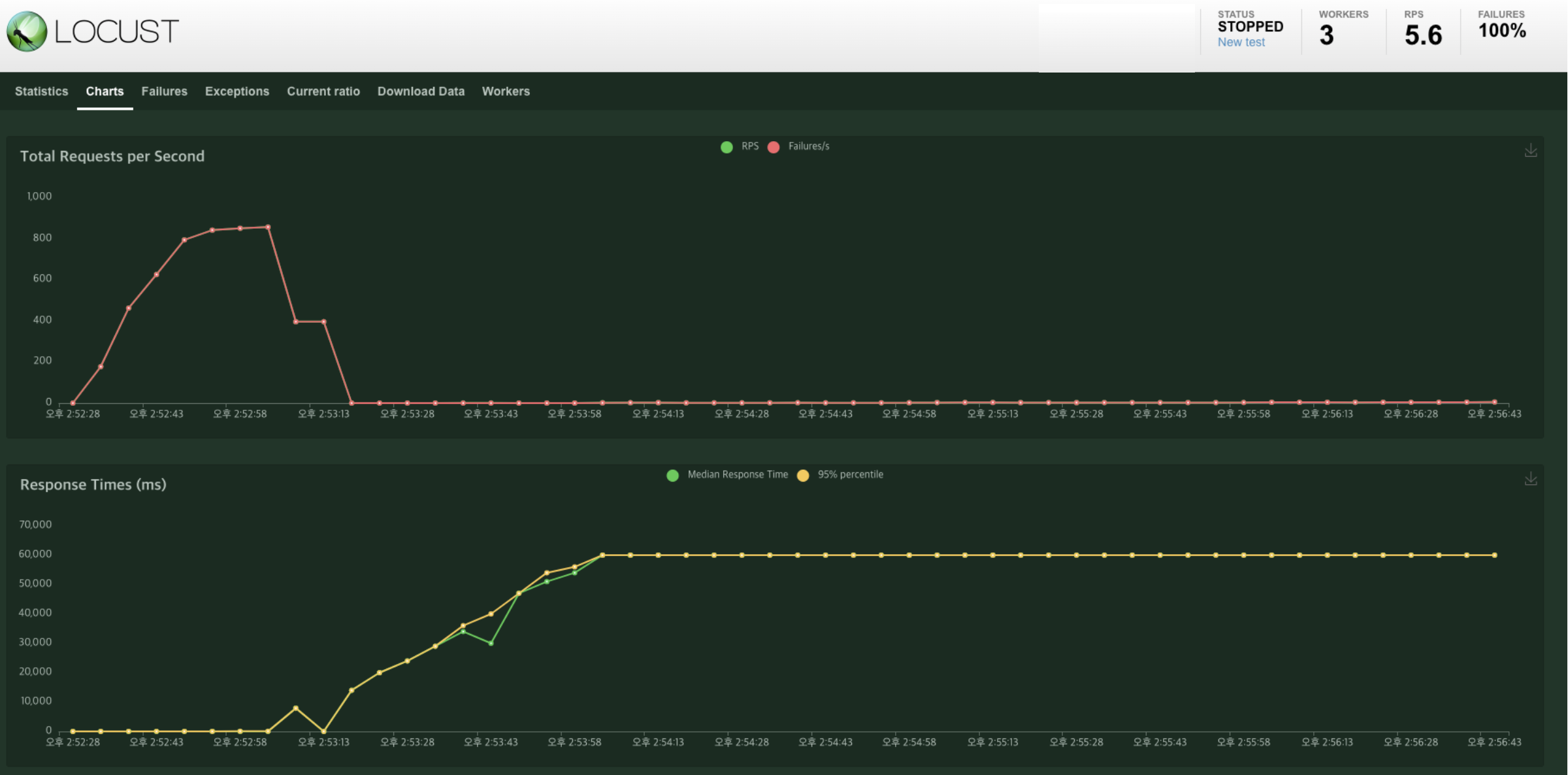The image size is (1568, 775).
Task: Click the peak failures data point near 850
Action: coord(268,227)
